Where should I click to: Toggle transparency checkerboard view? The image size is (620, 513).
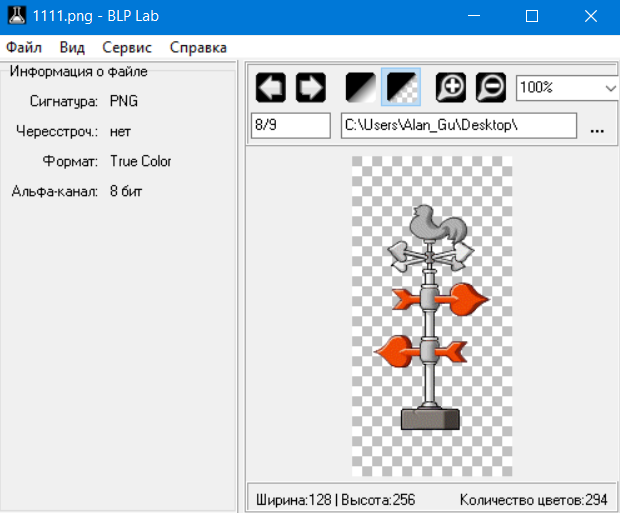coord(401,87)
